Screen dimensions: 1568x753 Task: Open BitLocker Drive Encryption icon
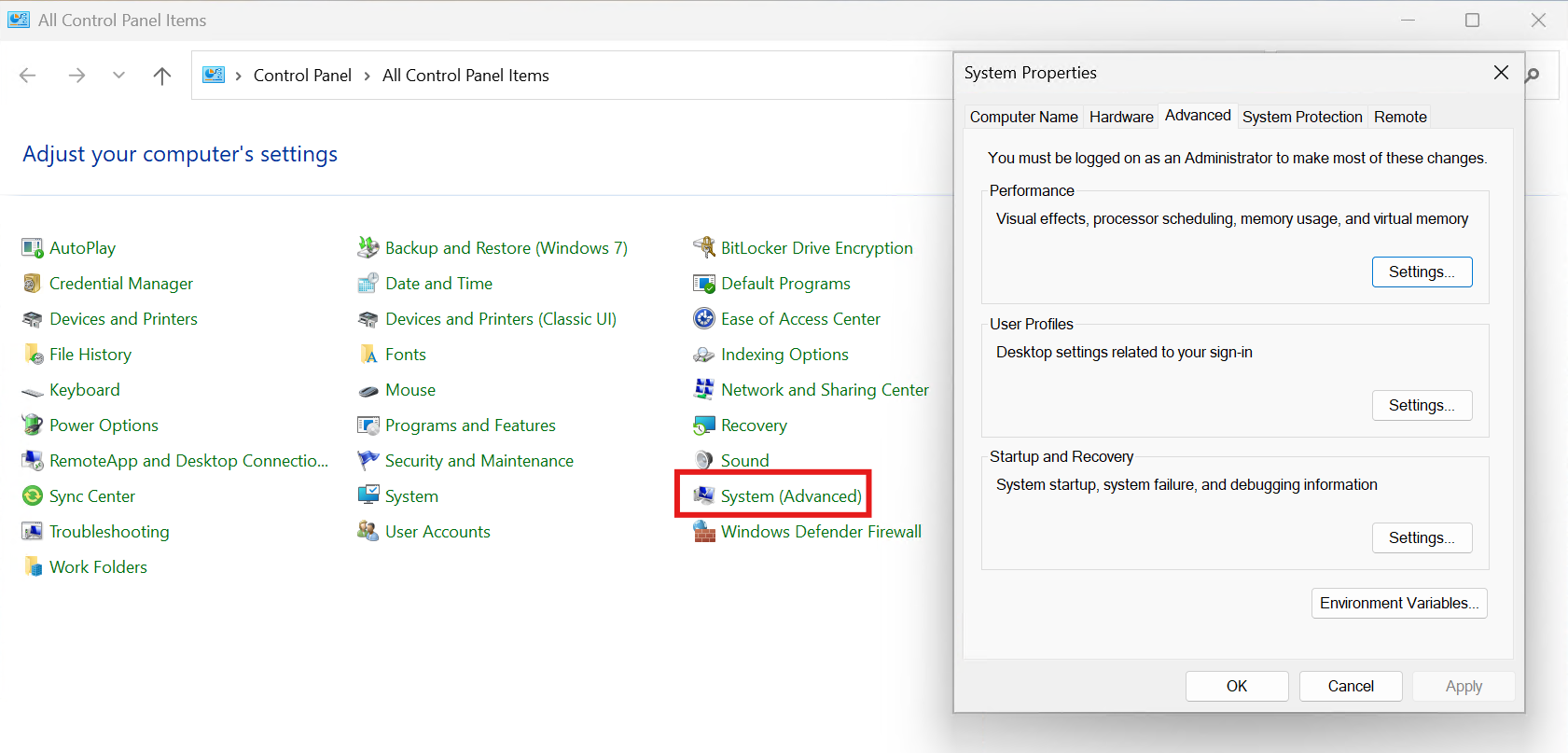point(704,248)
